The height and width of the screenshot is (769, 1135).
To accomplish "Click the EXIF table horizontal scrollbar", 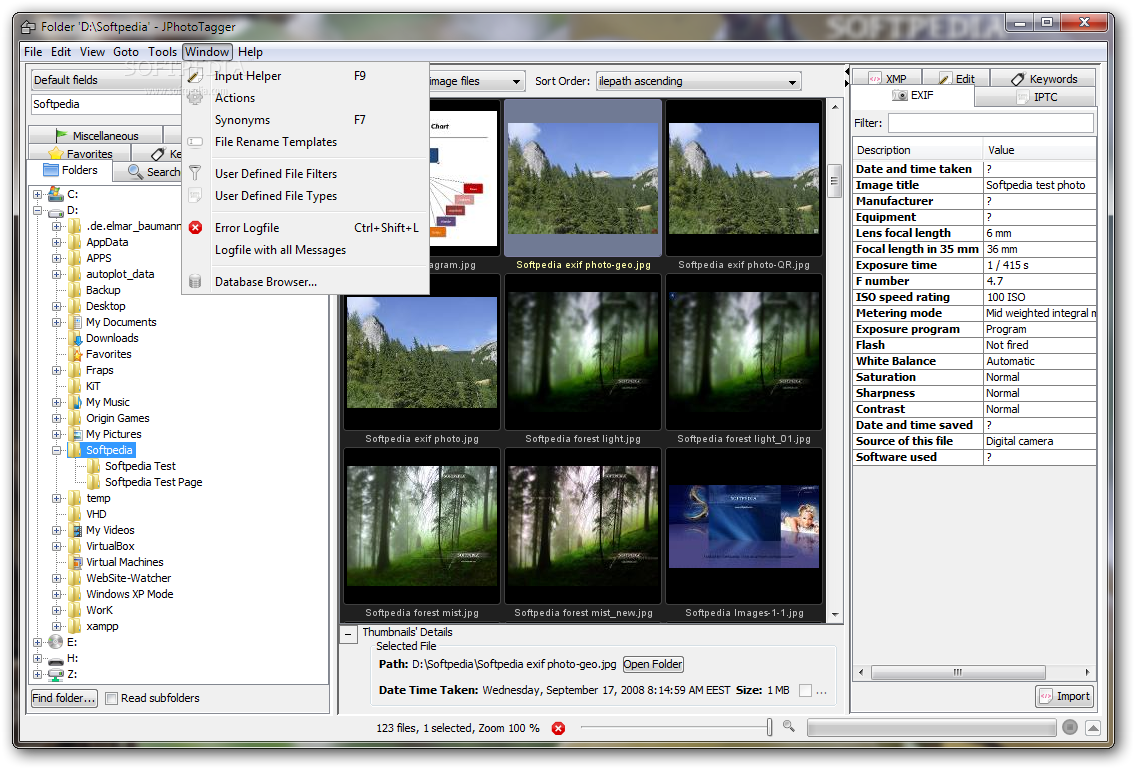I will click(x=958, y=673).
